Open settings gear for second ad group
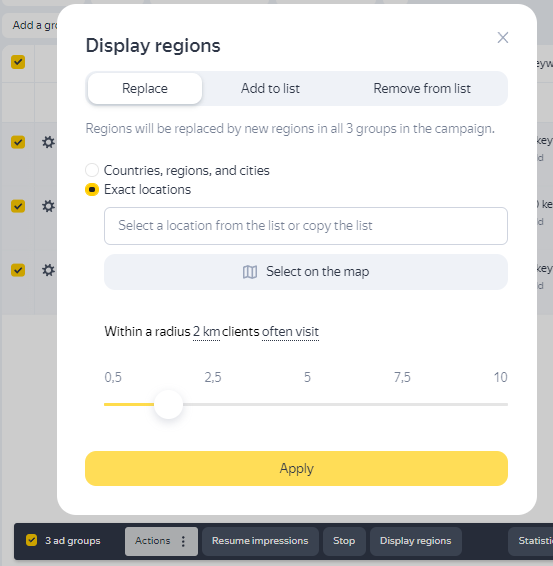553x566 pixels. point(48,206)
